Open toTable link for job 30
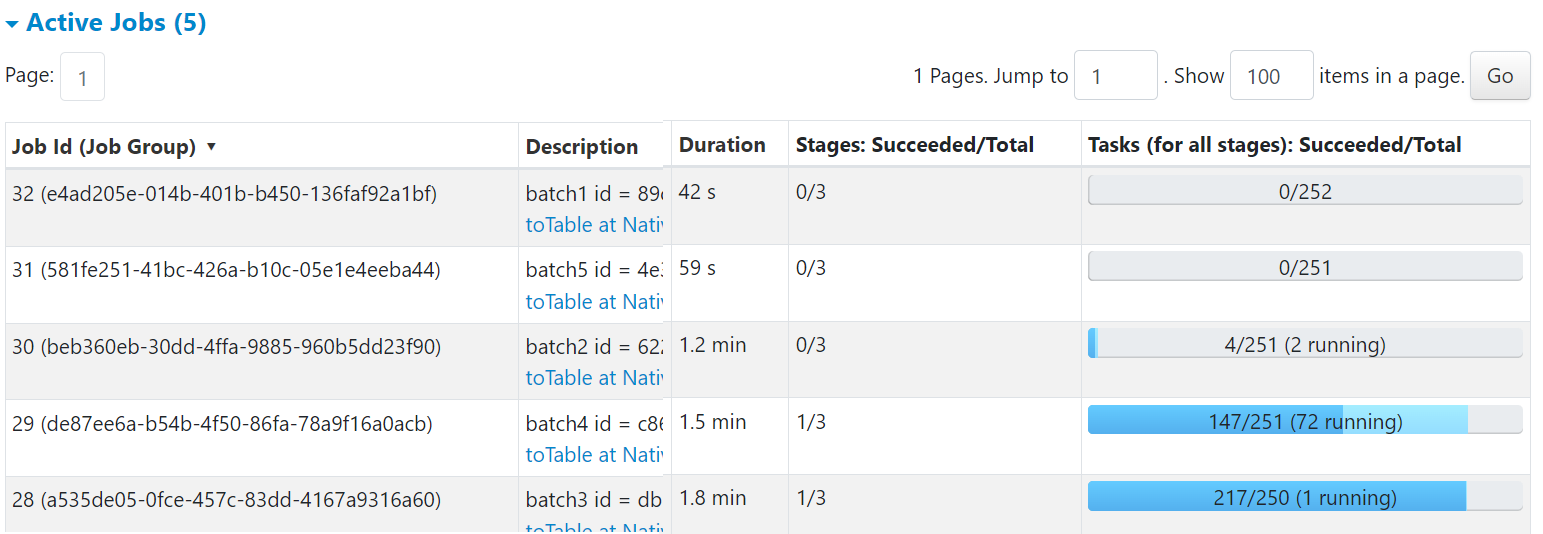The height and width of the screenshot is (534, 1543). point(594,377)
